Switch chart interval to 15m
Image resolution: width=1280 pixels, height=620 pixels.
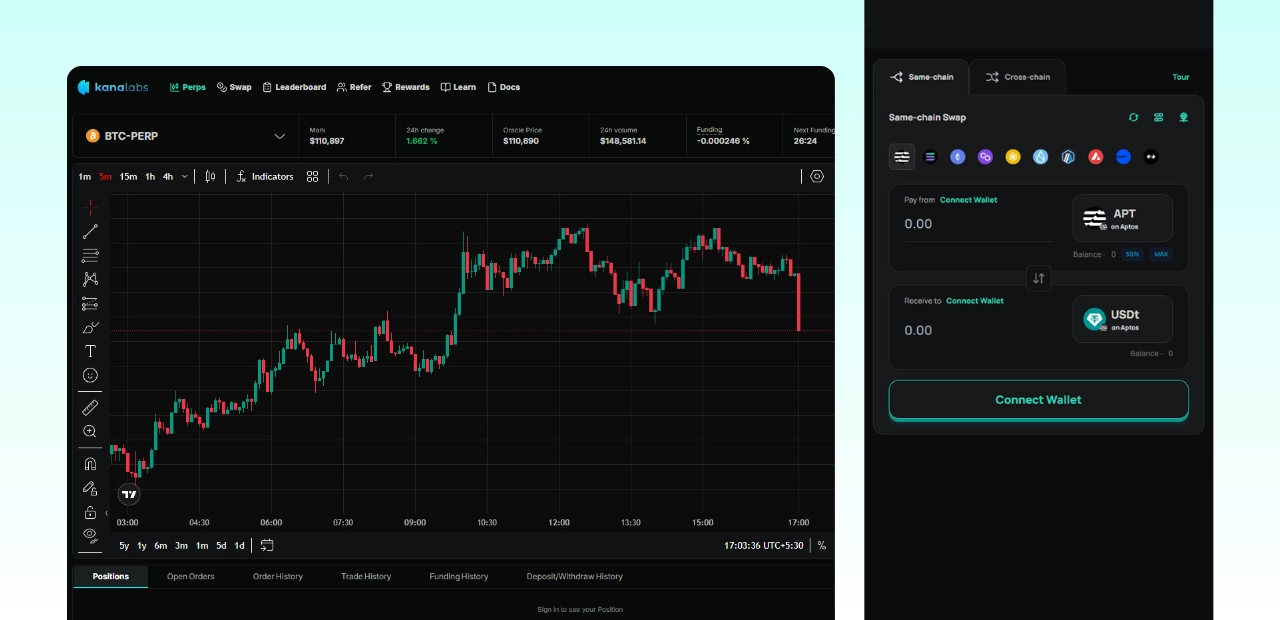coord(128,177)
